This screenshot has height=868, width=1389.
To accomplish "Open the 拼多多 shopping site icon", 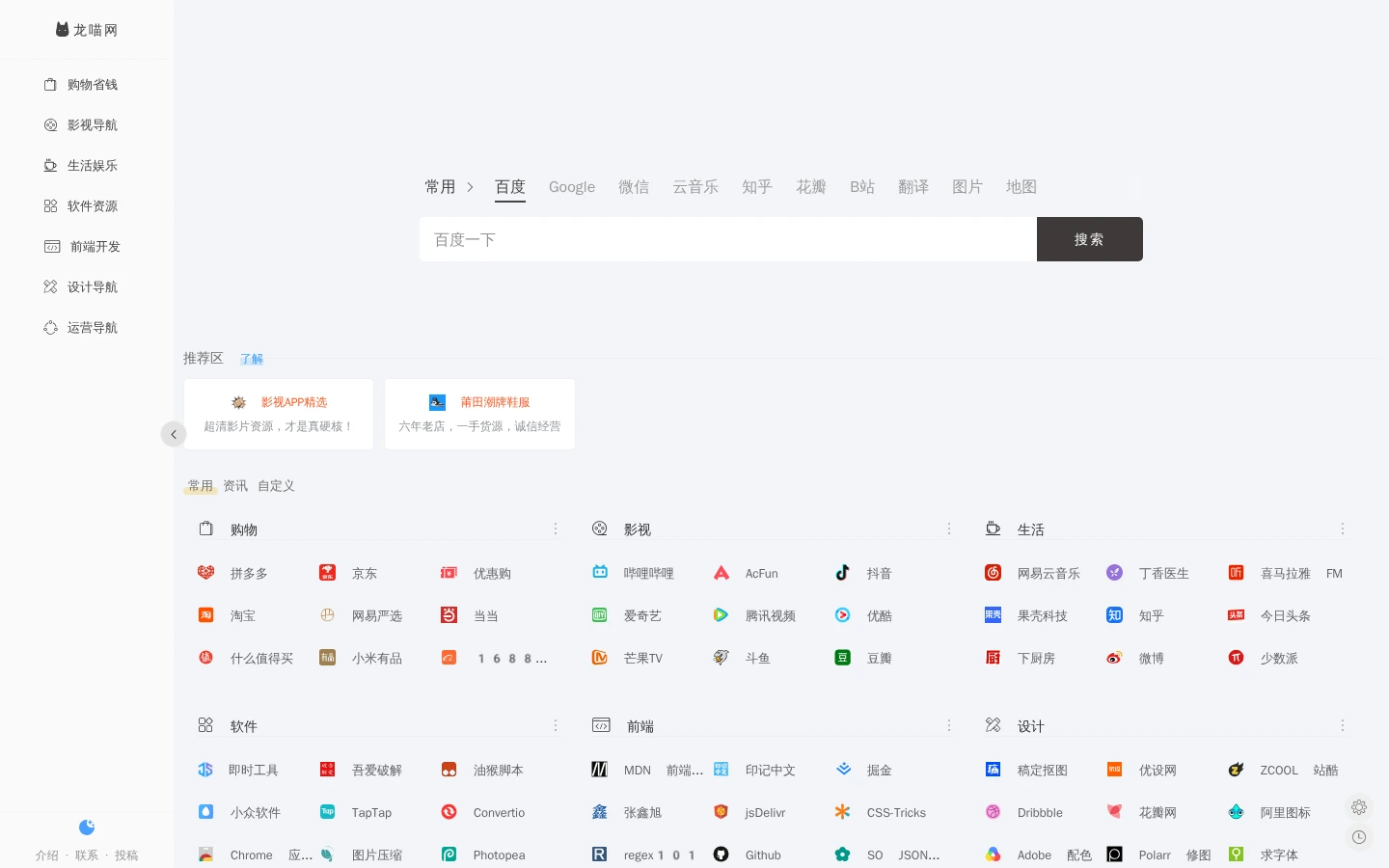I will pos(205,573).
